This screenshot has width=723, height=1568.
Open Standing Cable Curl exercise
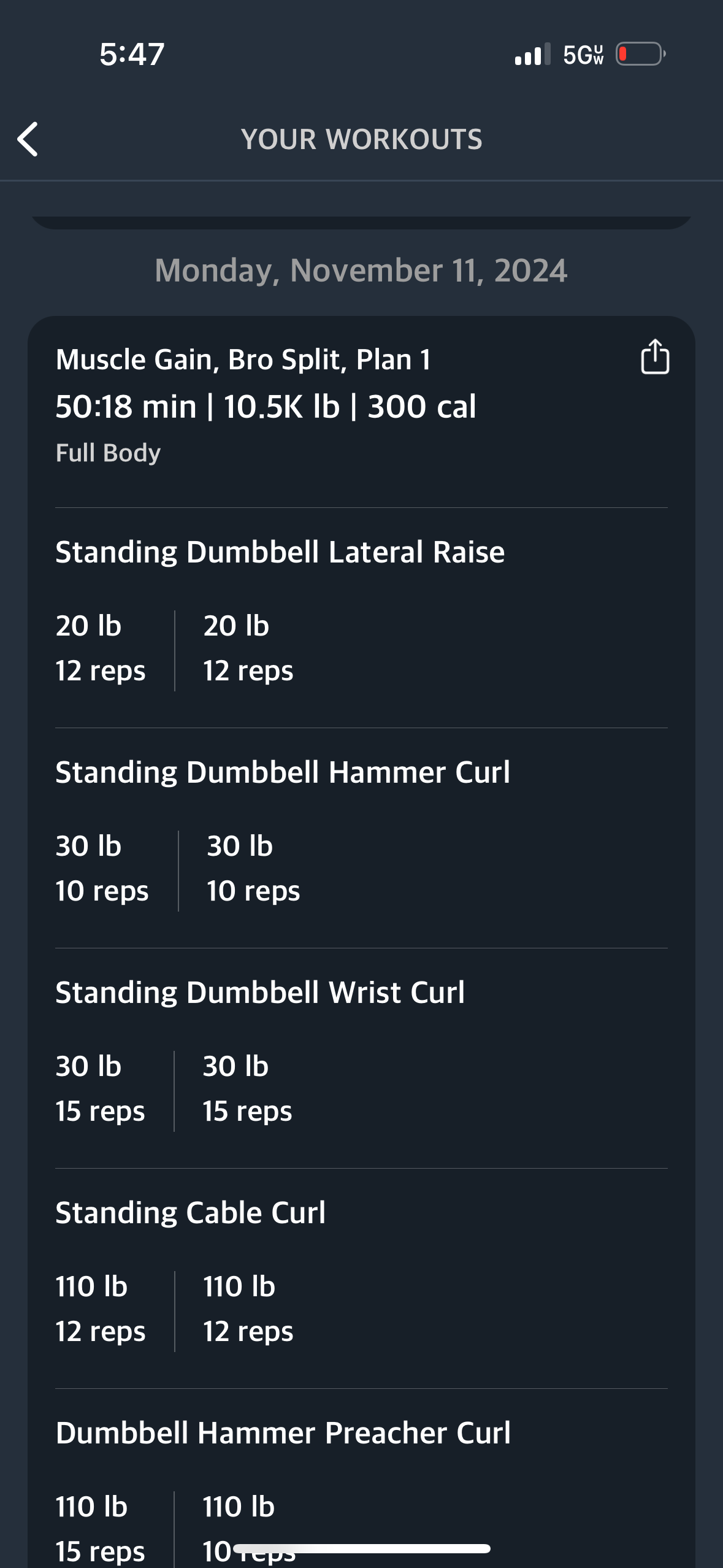pyautogui.click(x=190, y=1212)
